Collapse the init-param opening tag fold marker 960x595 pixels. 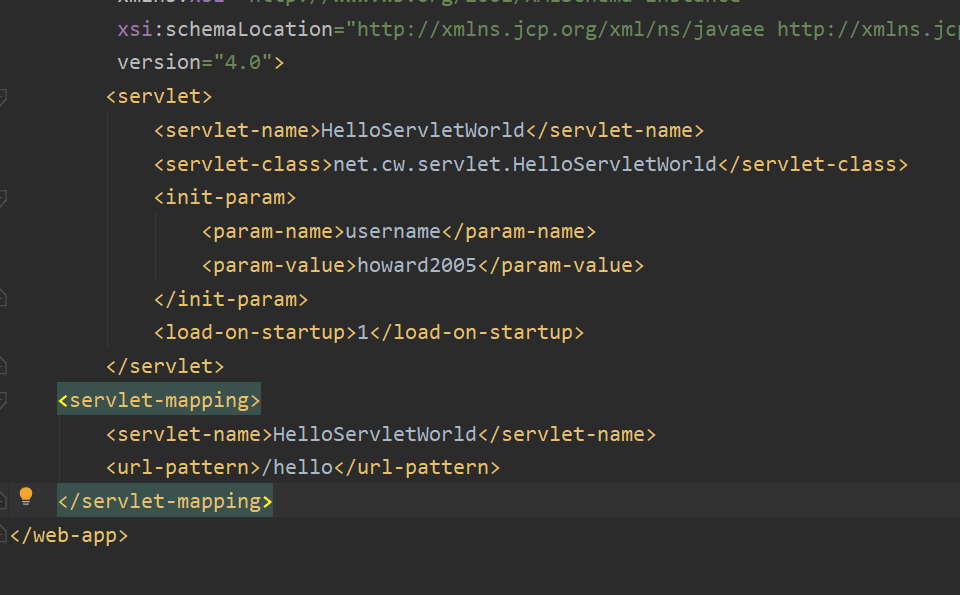(2, 198)
